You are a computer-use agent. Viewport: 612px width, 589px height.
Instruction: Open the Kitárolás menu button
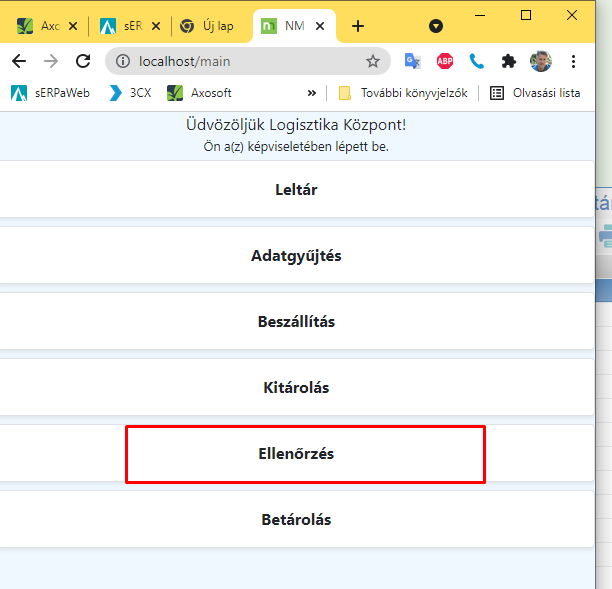tap(296, 388)
